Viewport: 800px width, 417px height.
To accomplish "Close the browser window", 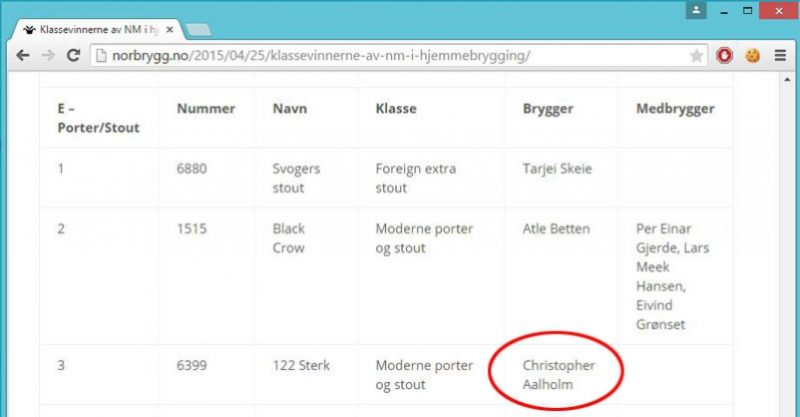I will pos(778,11).
